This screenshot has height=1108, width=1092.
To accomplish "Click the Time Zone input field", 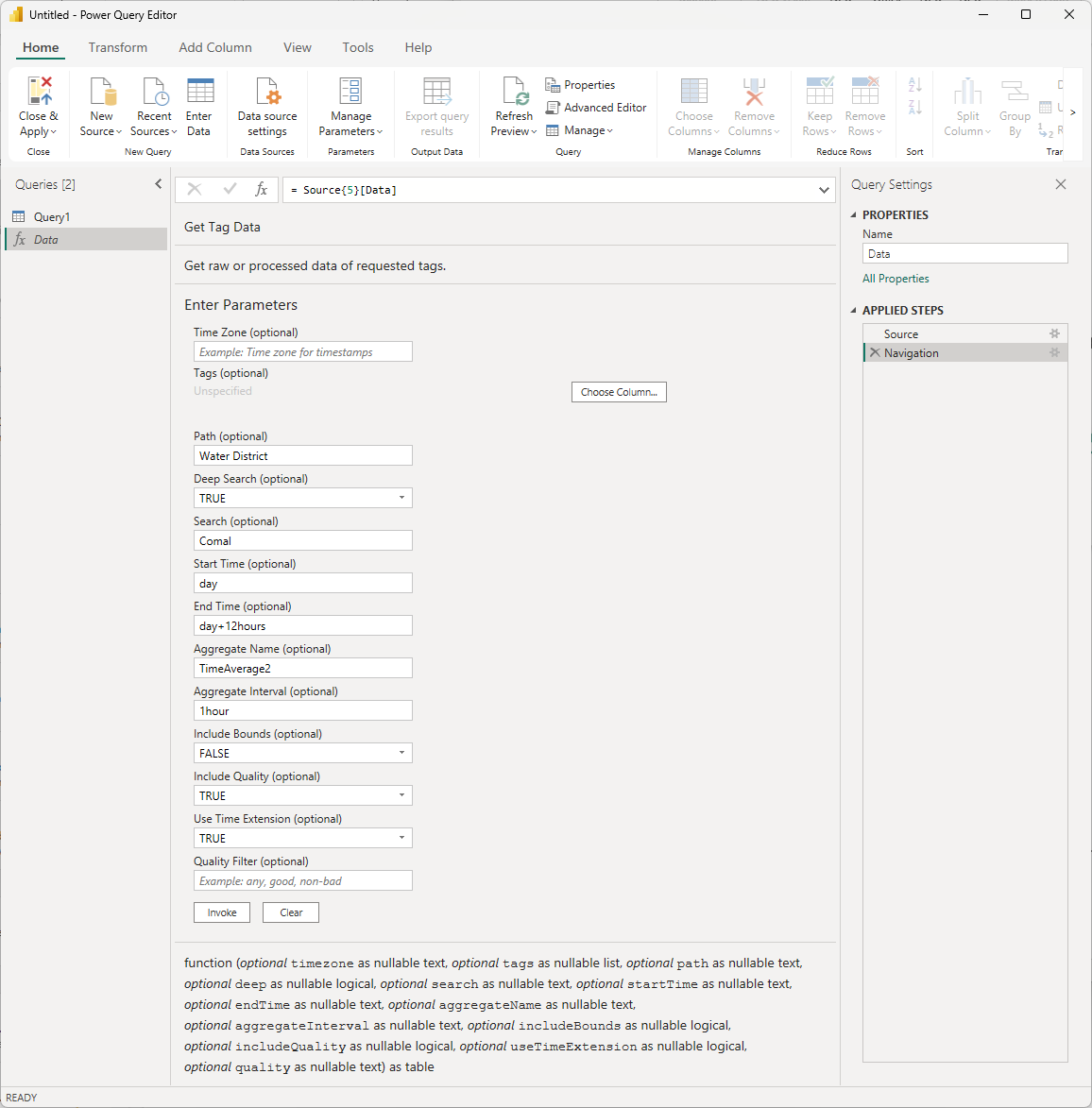I will tap(302, 352).
